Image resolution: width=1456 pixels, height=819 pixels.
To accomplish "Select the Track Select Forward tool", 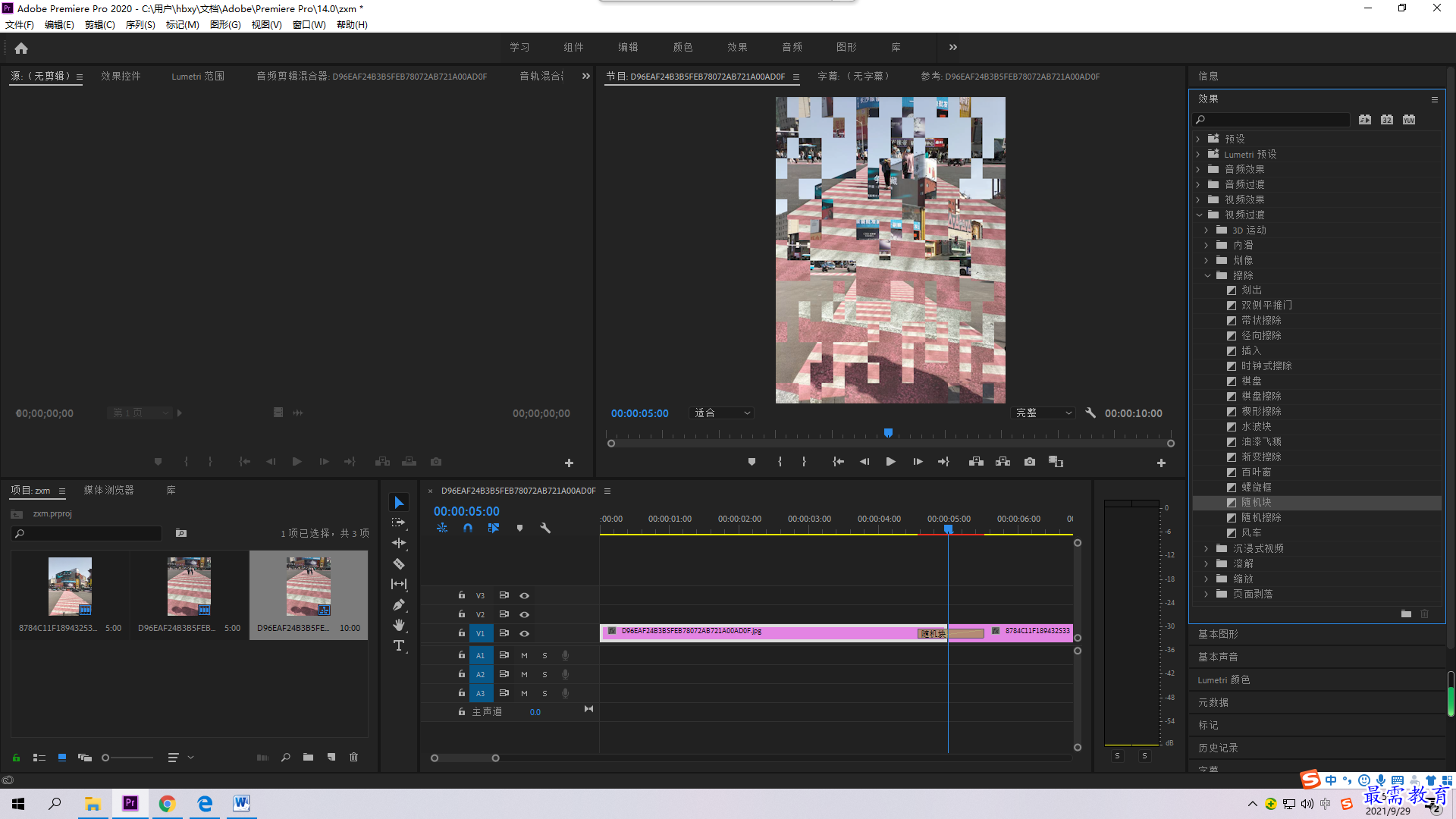I will point(399,522).
